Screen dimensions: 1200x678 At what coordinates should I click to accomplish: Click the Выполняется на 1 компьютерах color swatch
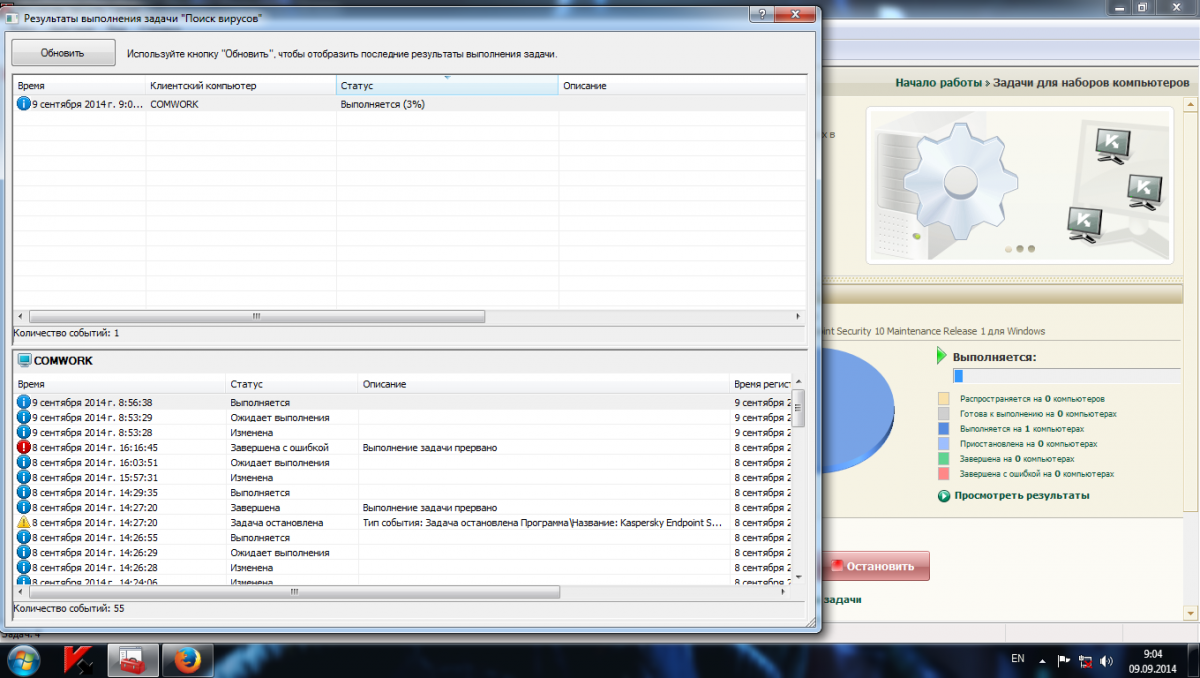(x=943, y=428)
